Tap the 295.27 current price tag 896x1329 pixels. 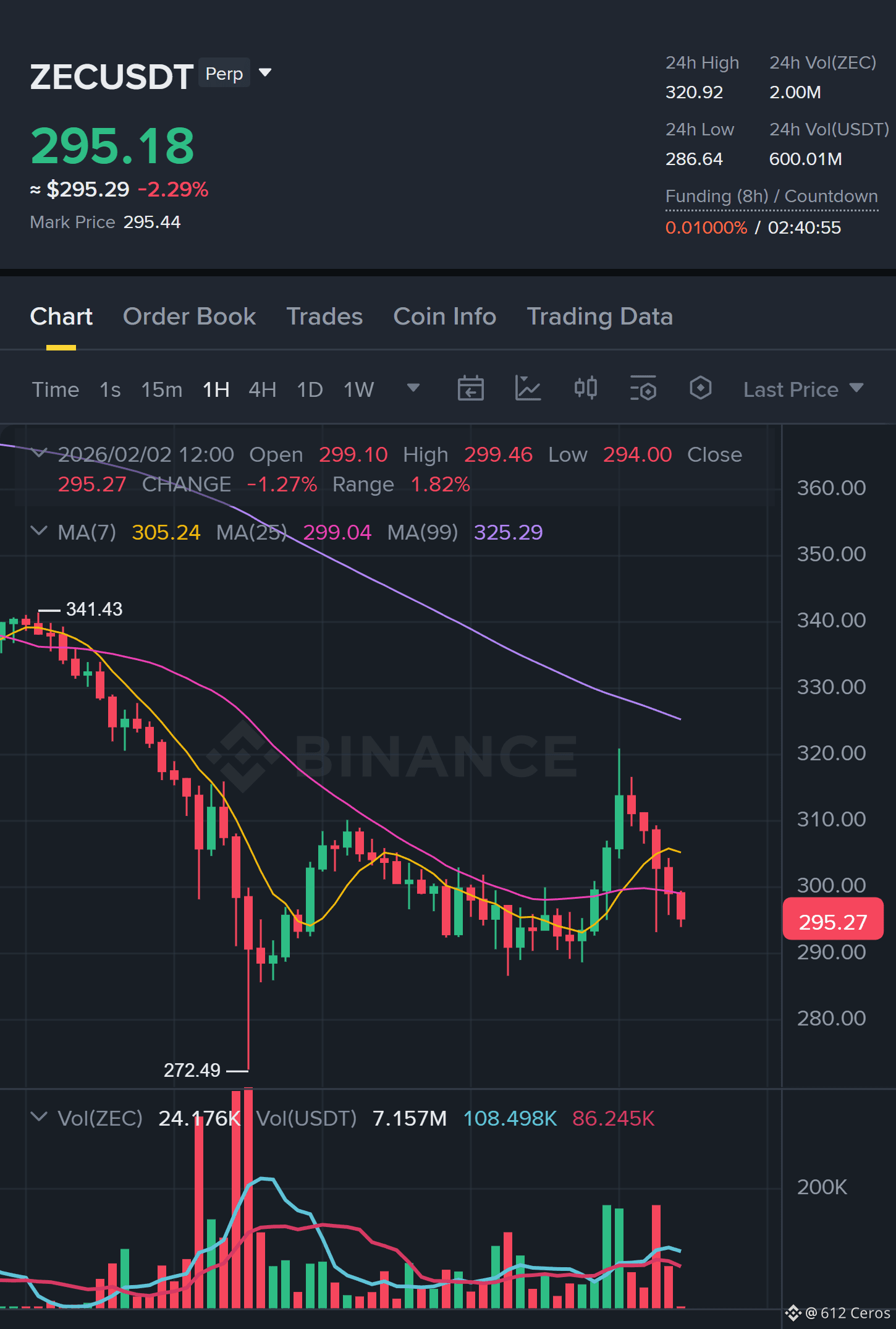click(833, 922)
